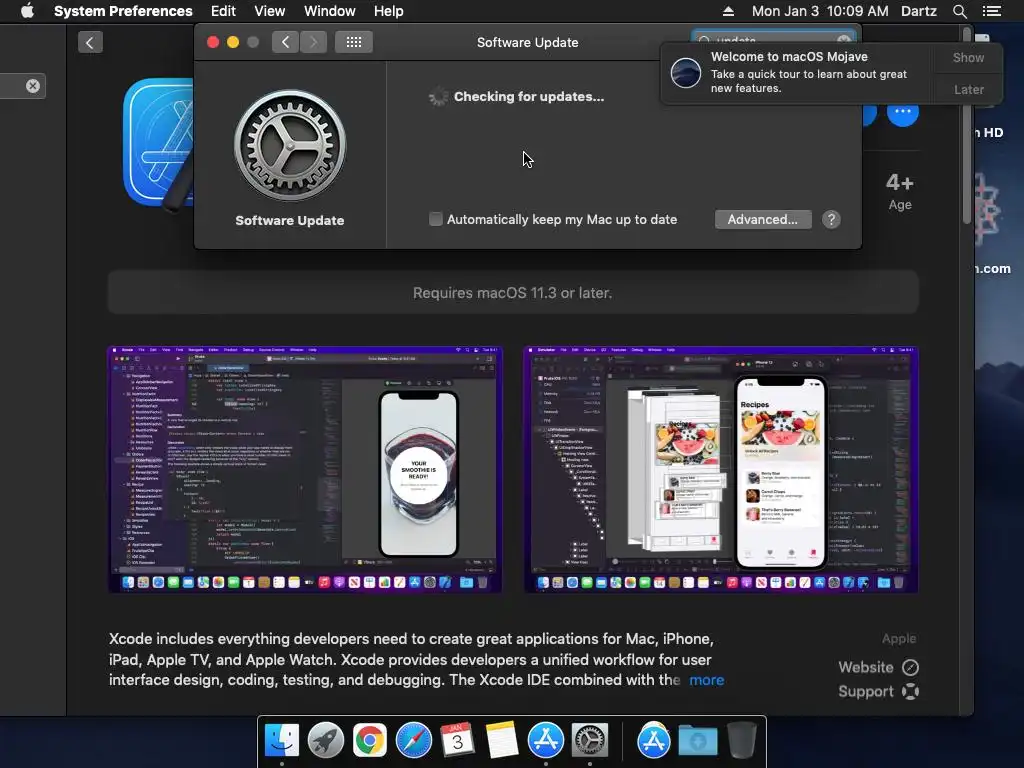Open App Store from the Dock

pos(545,741)
